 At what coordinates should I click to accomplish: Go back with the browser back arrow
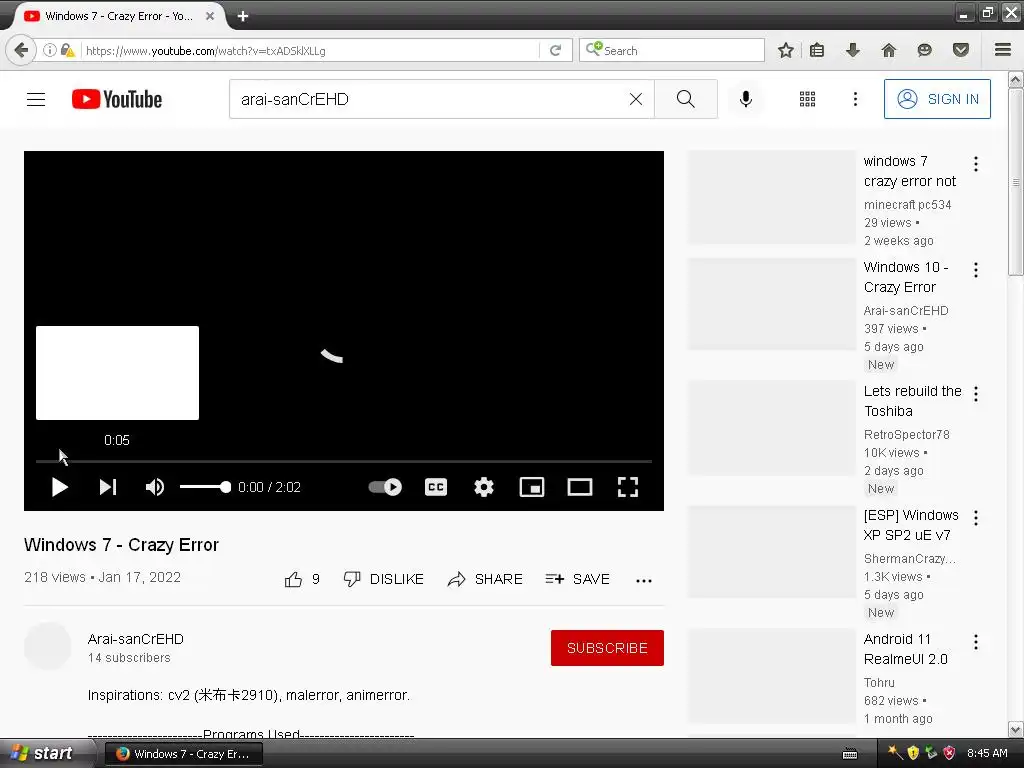(x=21, y=50)
